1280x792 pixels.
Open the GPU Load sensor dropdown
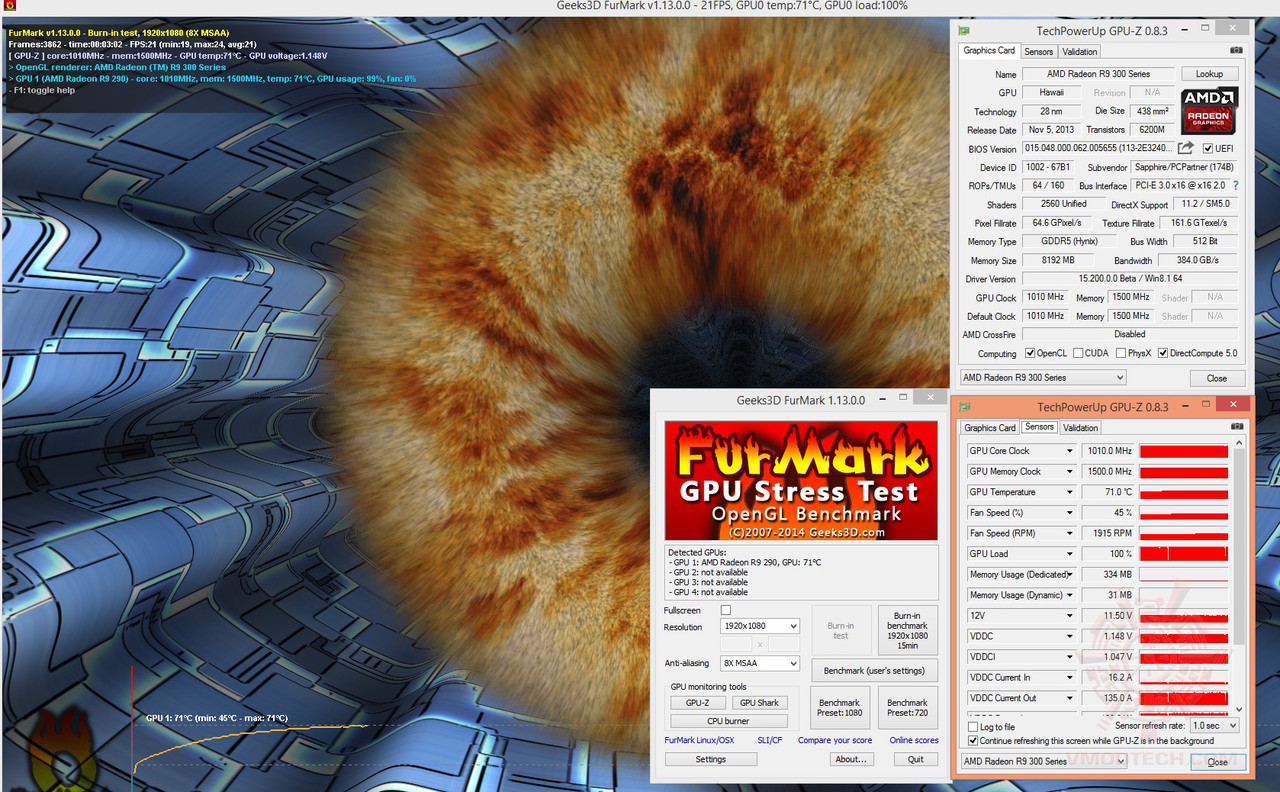click(x=1070, y=554)
